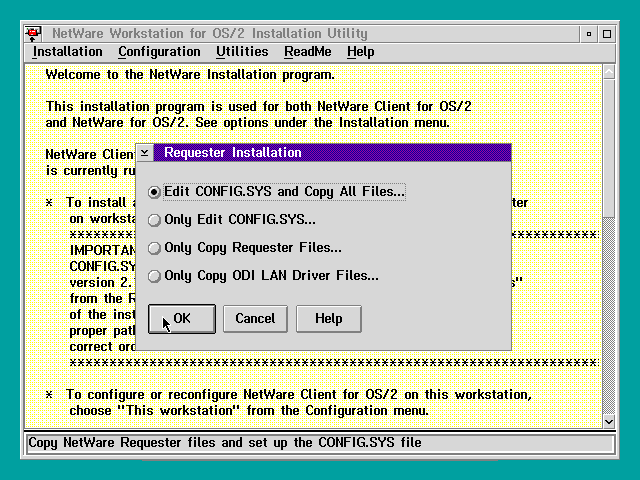Click the line beginning 'This installation program is used'
The image size is (640, 480).
pos(258,107)
